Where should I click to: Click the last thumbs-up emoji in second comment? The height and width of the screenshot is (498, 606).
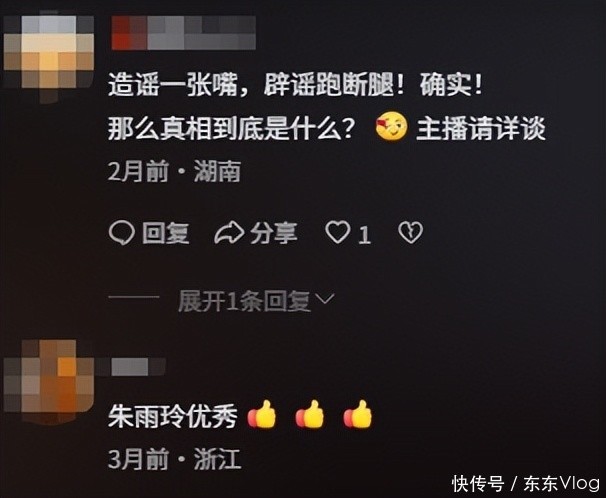(357, 415)
